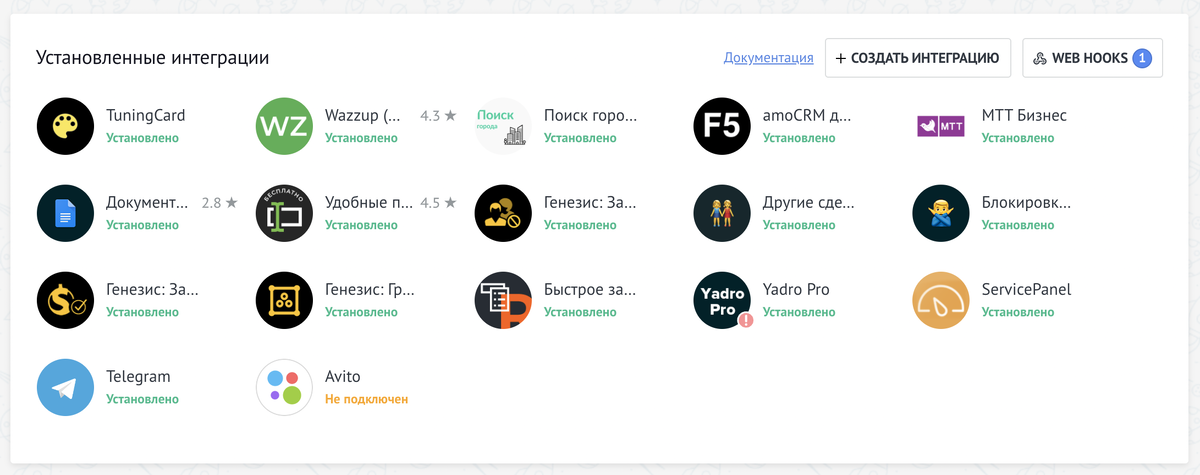The width and height of the screenshot is (1200, 475).
Task: Open the Другие сде… two-people icon
Action: [x=722, y=213]
